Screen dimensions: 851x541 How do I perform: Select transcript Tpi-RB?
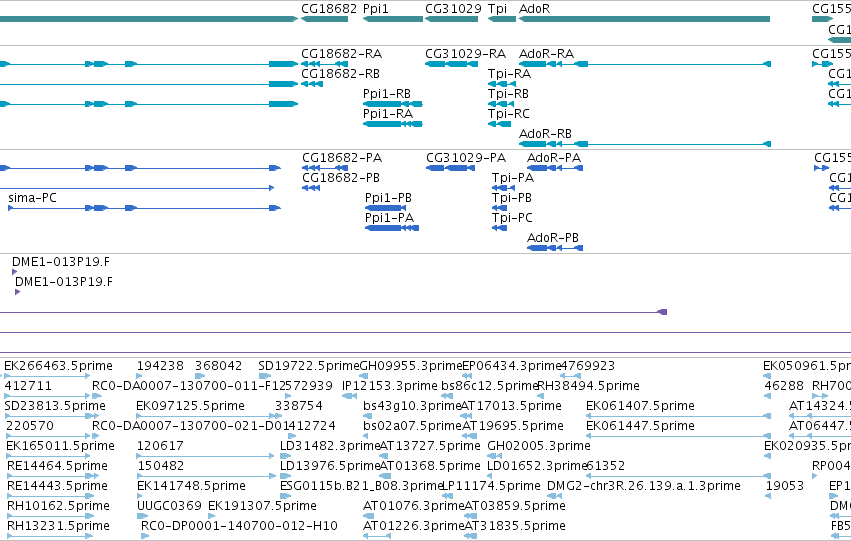point(501,104)
